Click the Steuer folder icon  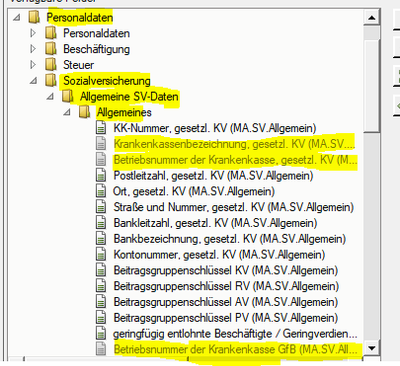[x=51, y=64]
